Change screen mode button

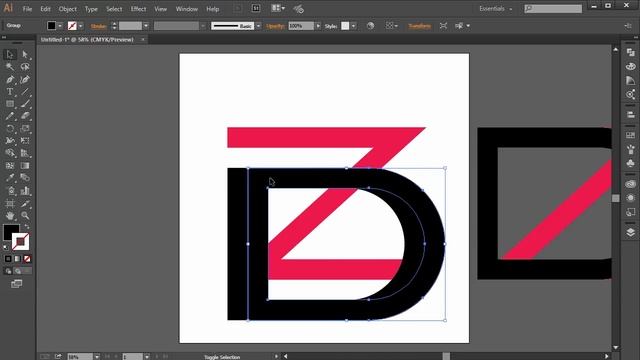pyautogui.click(x=17, y=284)
